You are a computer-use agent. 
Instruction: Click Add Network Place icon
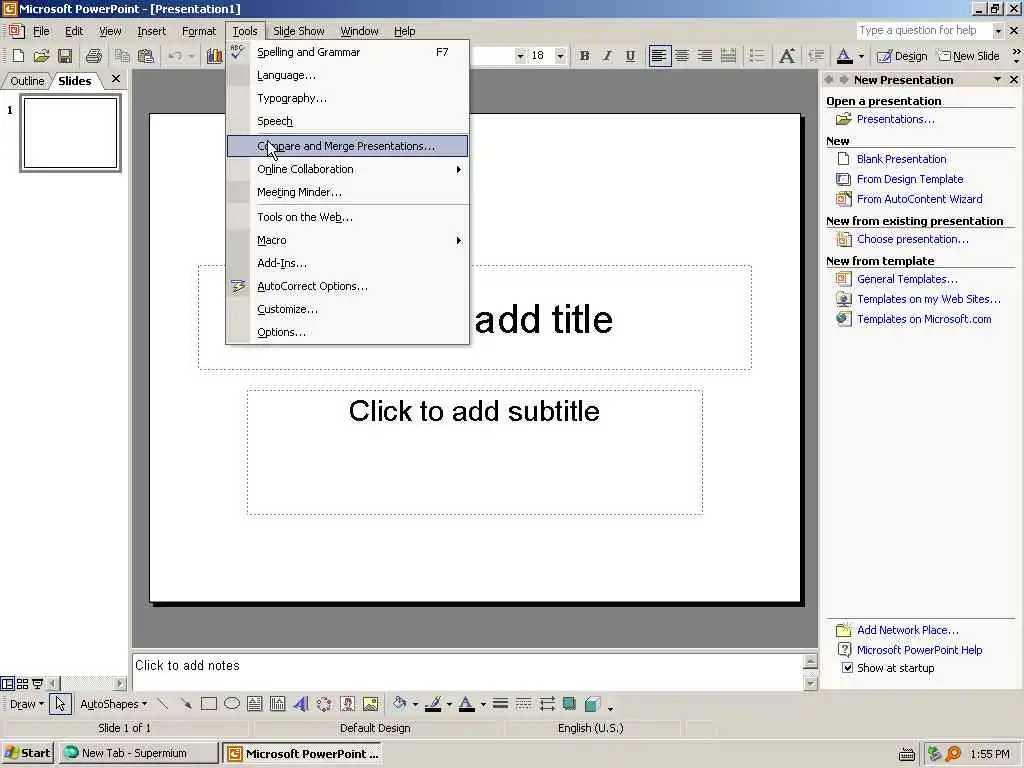tap(844, 630)
